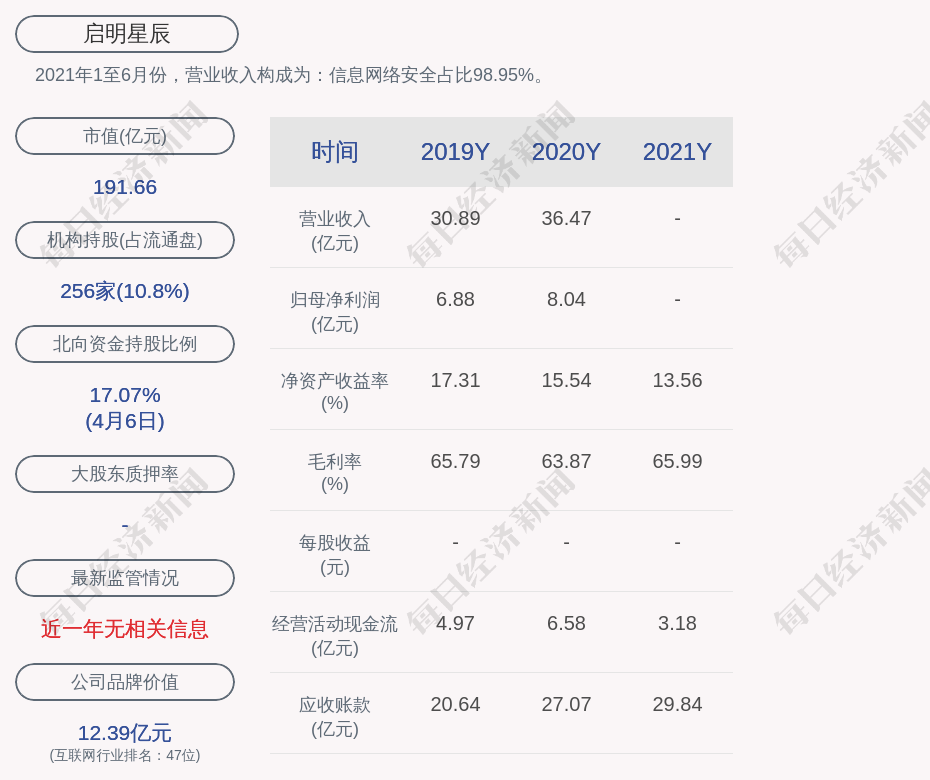Click the 时间 column header
Viewport: 930px width, 780px height.
pyautogui.click(x=335, y=152)
